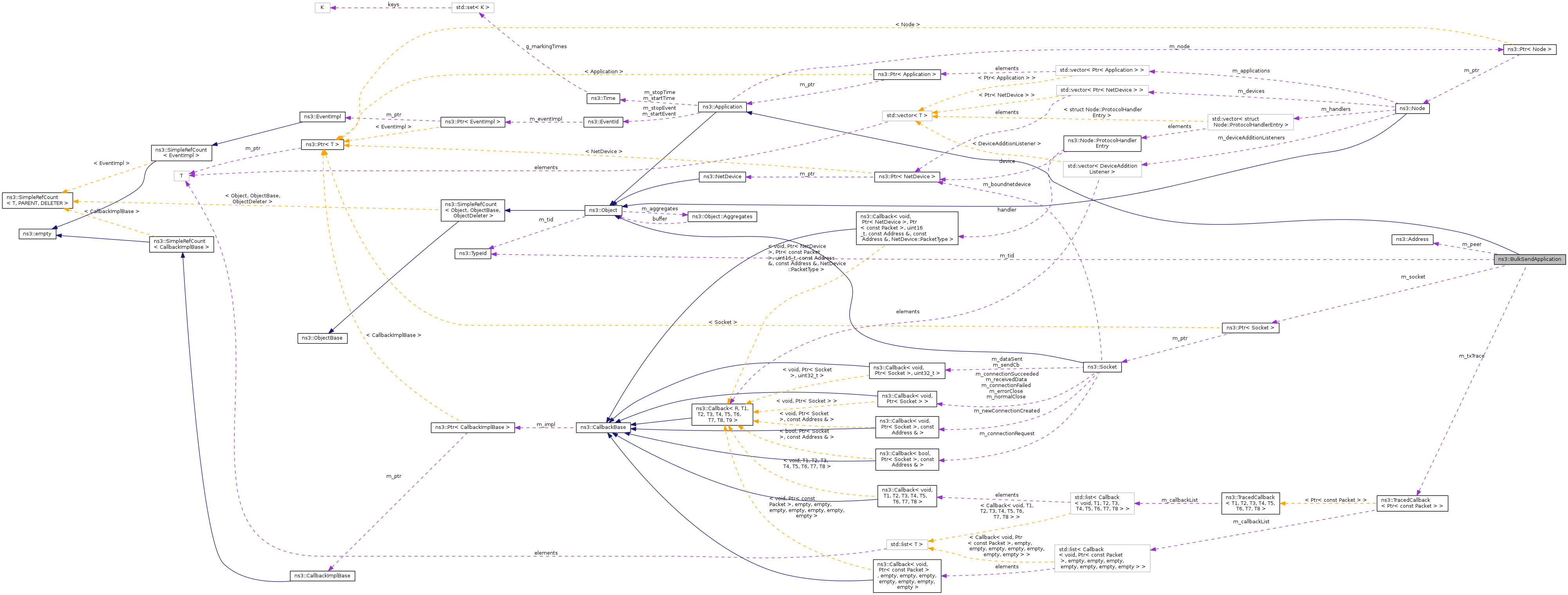This screenshot has width=1568, height=595.
Task: Select the ns3::Ptr< Node > box
Action: click(1529, 49)
